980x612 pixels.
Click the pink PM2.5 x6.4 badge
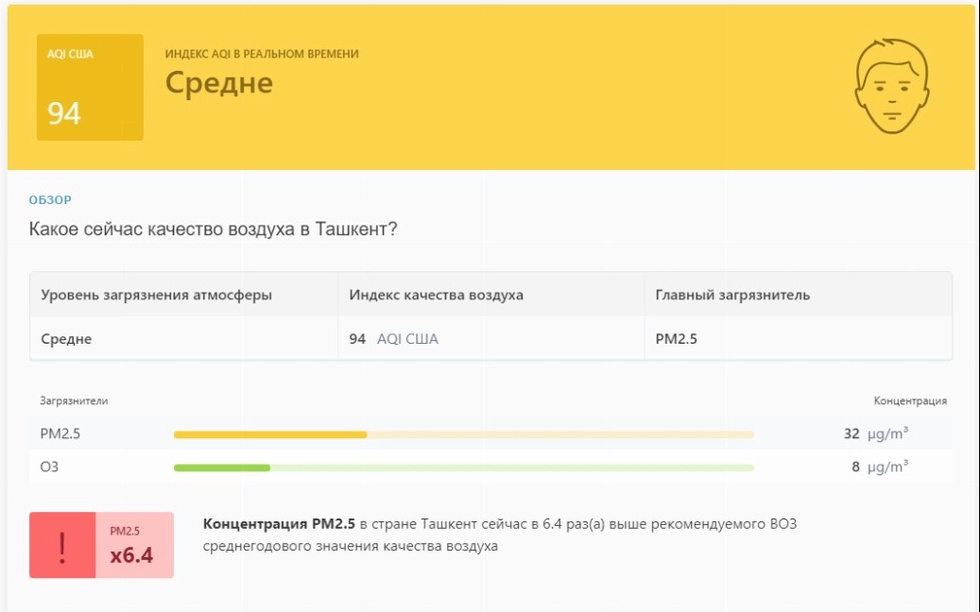(x=134, y=545)
